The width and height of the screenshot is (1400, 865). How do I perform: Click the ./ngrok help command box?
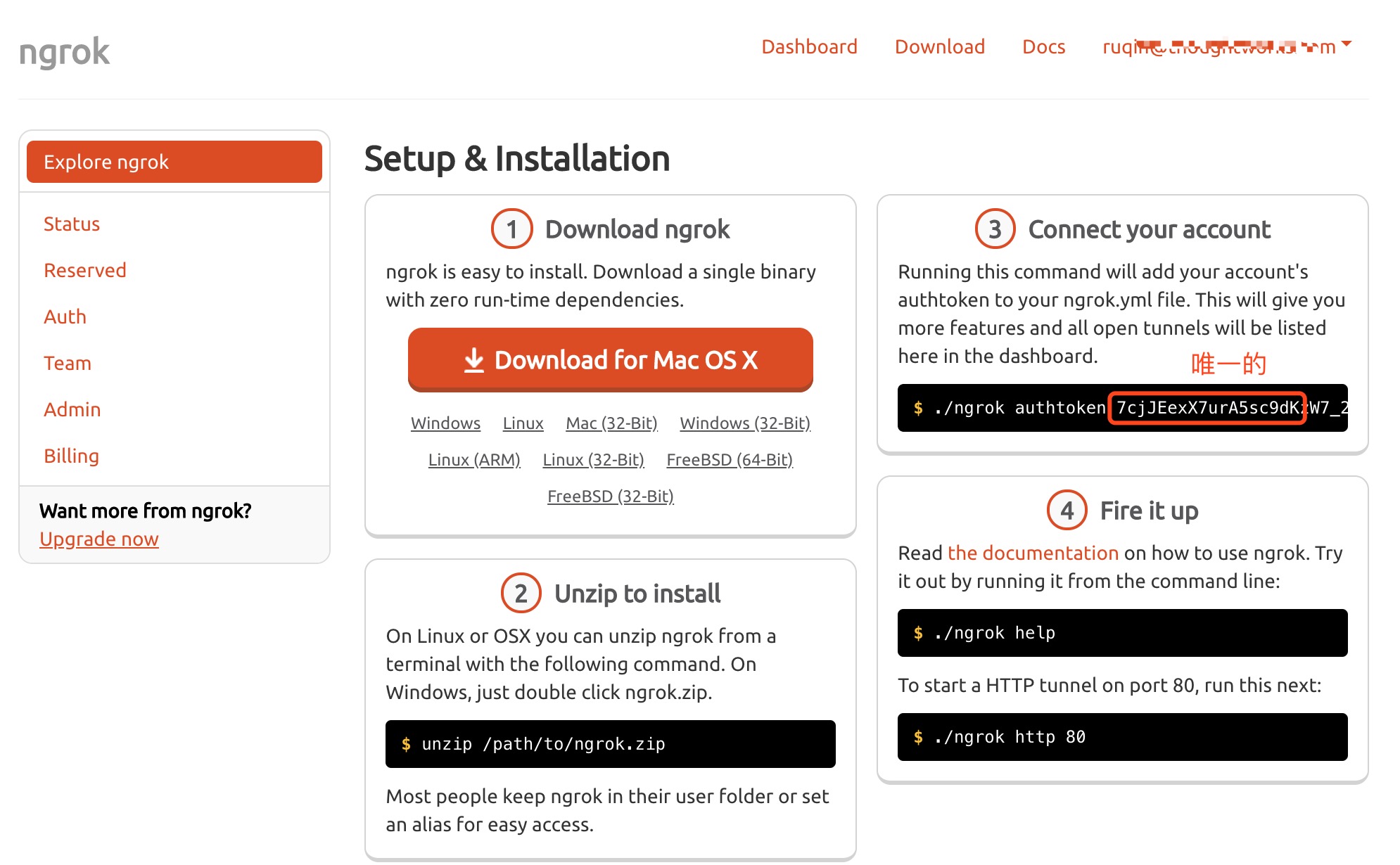1123,633
